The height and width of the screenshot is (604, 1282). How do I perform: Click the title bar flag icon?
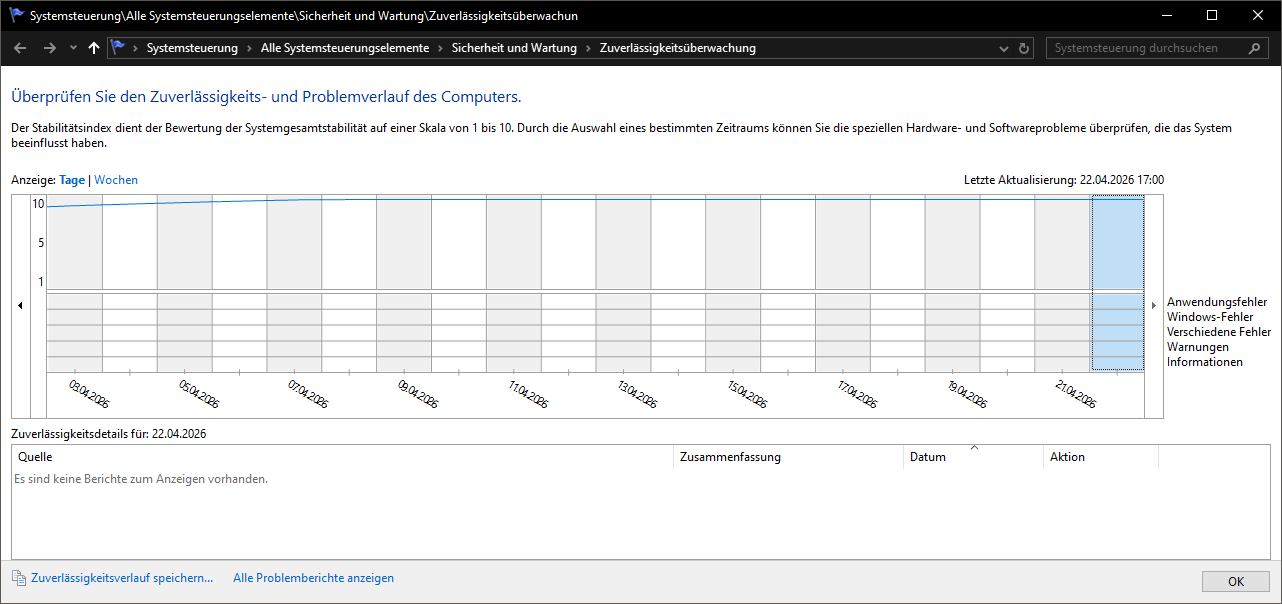pos(16,16)
